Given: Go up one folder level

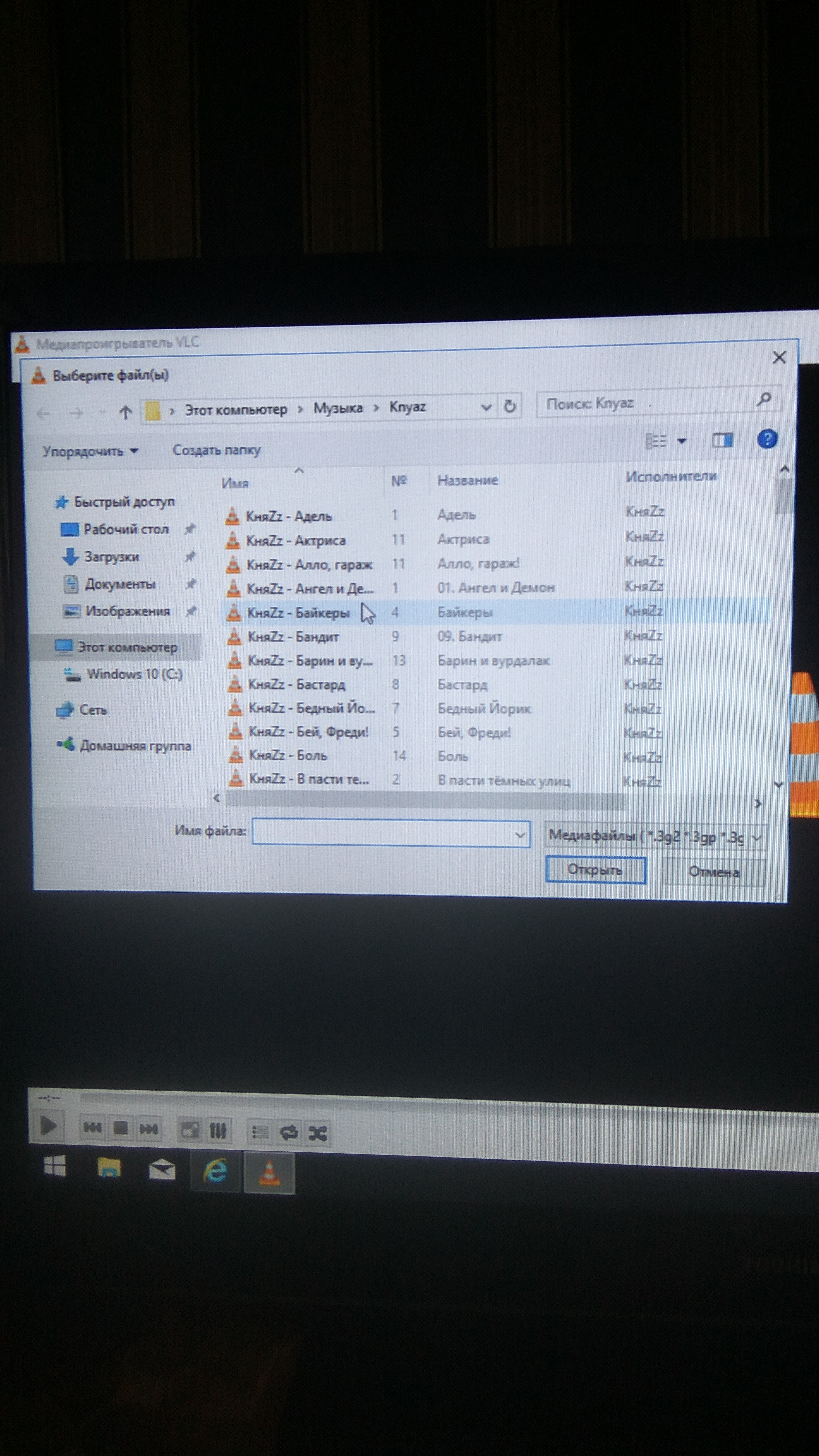Looking at the screenshot, I should coord(125,413).
